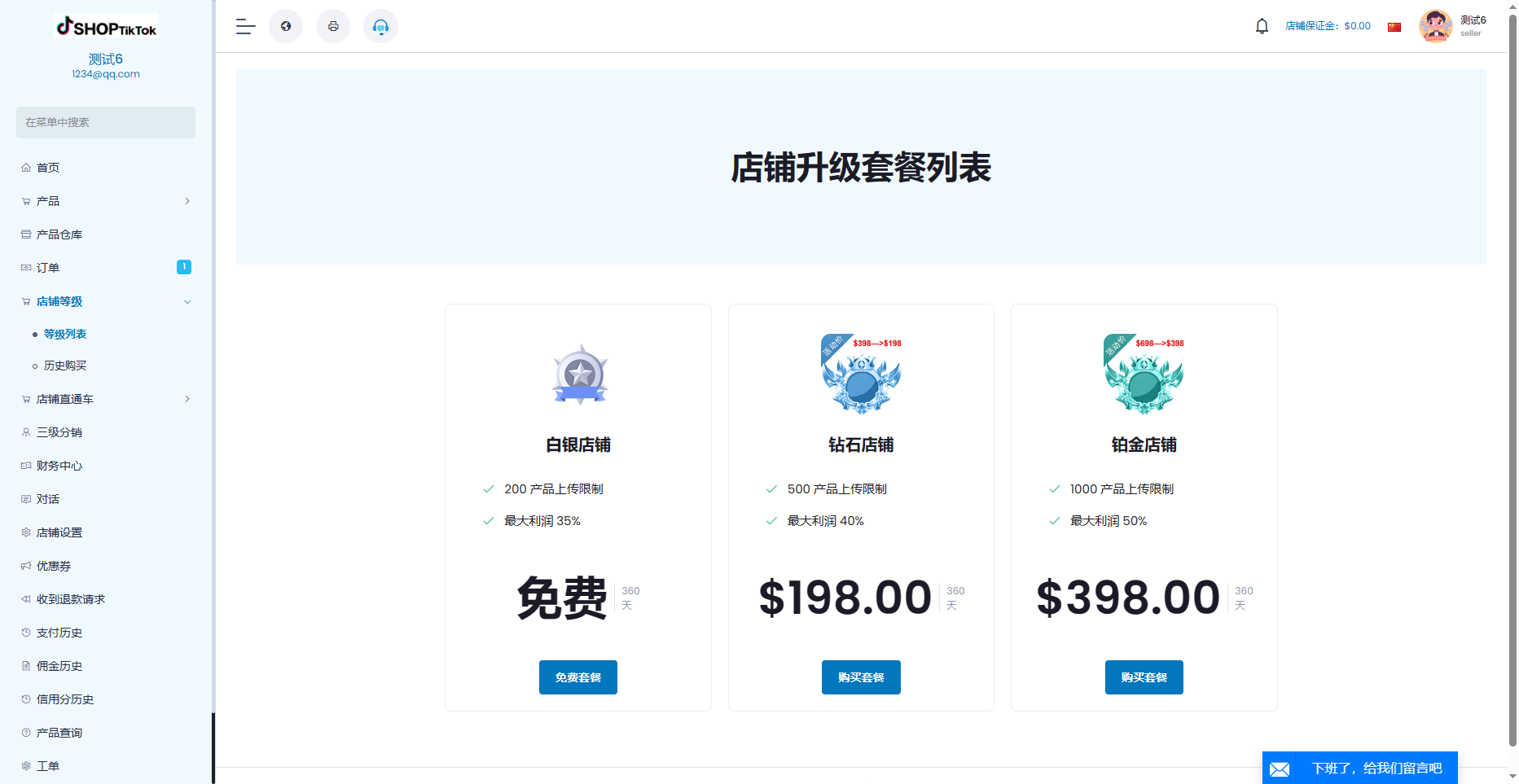Click the 工单 ticket icon
Viewport: 1519px width, 784px height.
(26, 766)
